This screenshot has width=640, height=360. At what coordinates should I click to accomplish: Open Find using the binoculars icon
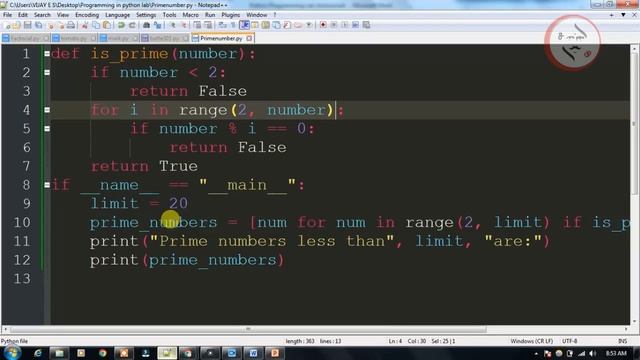tap(146, 25)
